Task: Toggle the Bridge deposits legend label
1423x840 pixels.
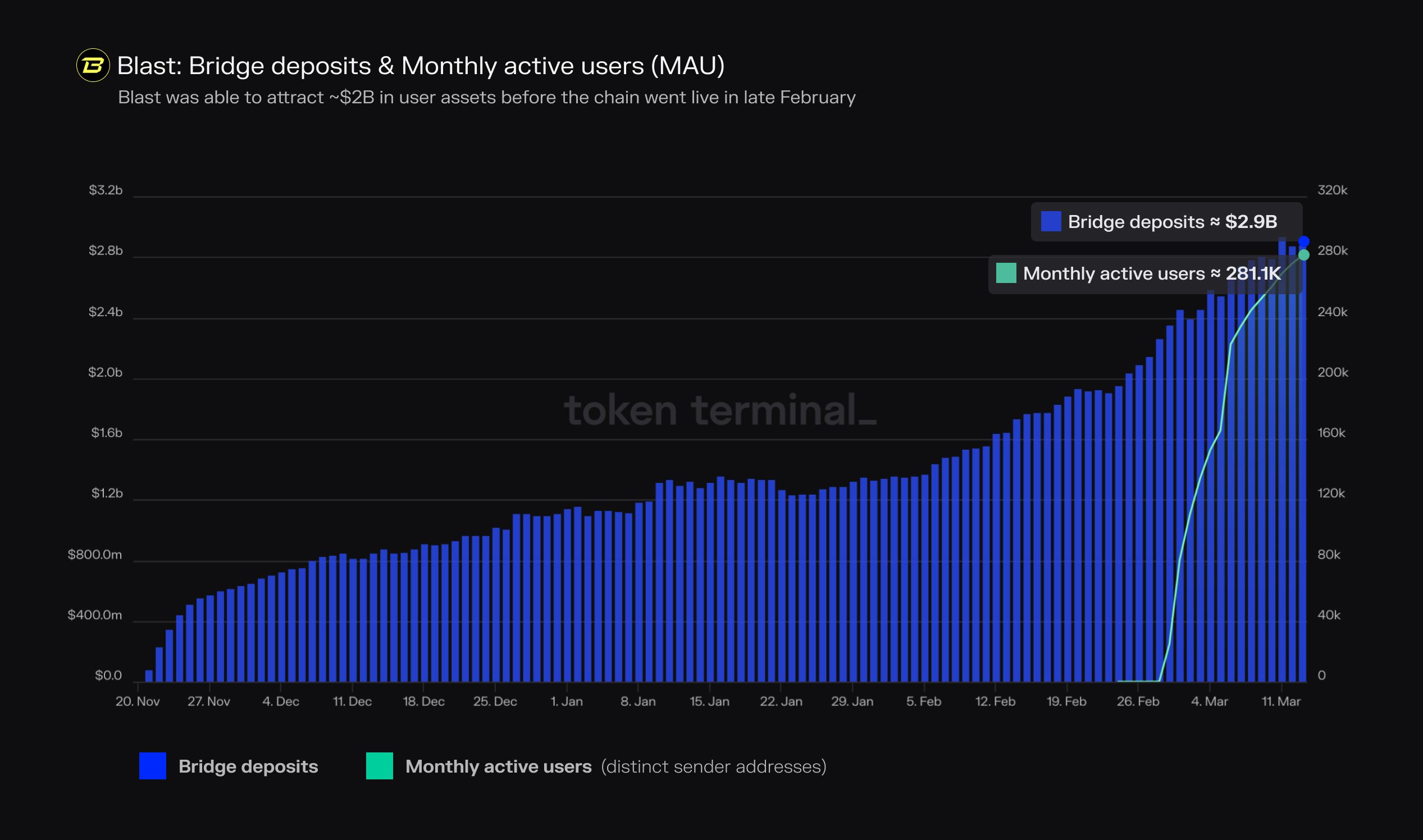Action: pyautogui.click(x=248, y=766)
